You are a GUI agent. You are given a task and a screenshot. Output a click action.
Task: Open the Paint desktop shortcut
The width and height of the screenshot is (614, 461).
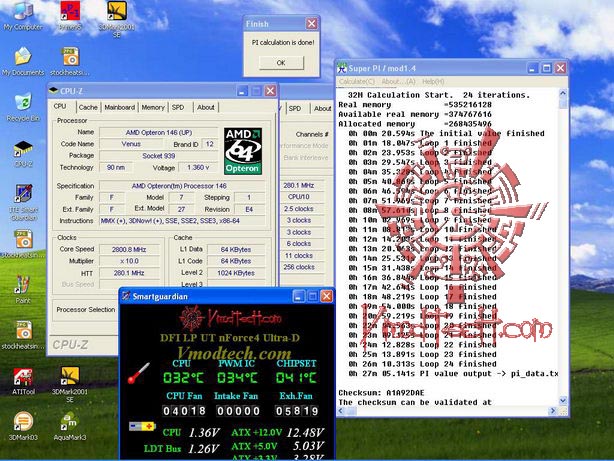pos(23,290)
